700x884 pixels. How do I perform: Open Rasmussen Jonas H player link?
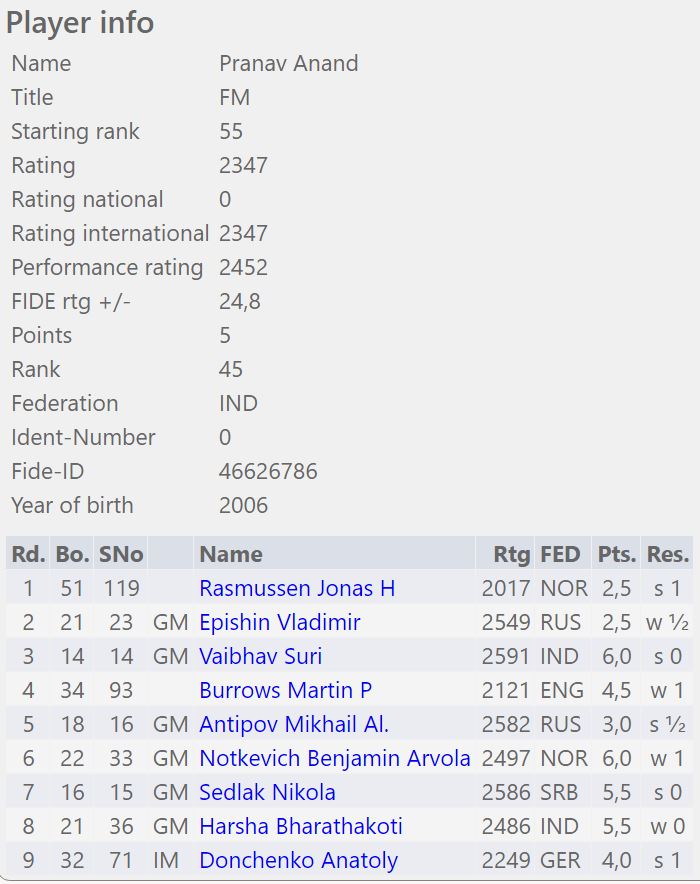point(297,588)
